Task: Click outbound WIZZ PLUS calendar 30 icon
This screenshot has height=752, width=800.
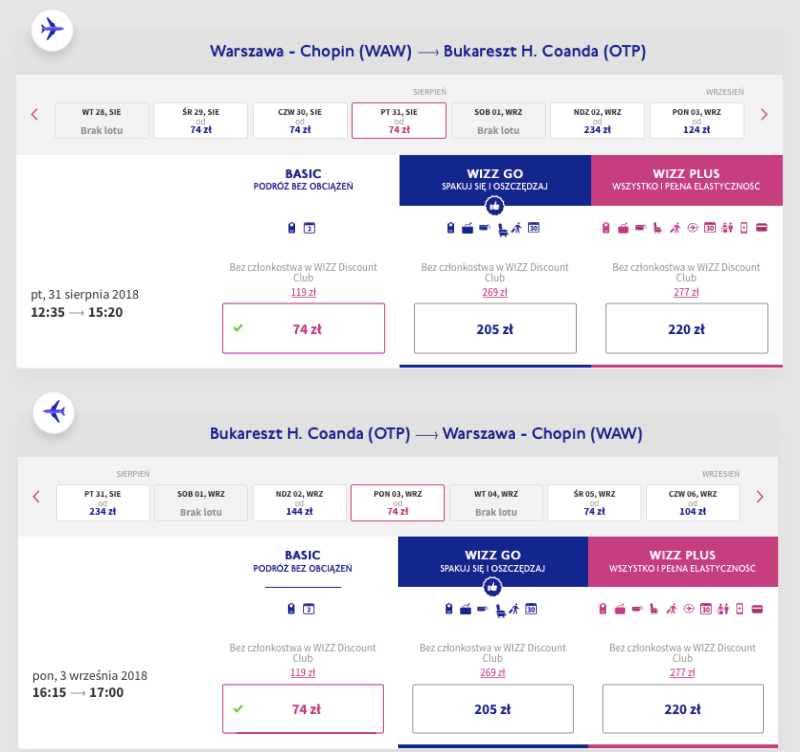Action: pos(710,228)
